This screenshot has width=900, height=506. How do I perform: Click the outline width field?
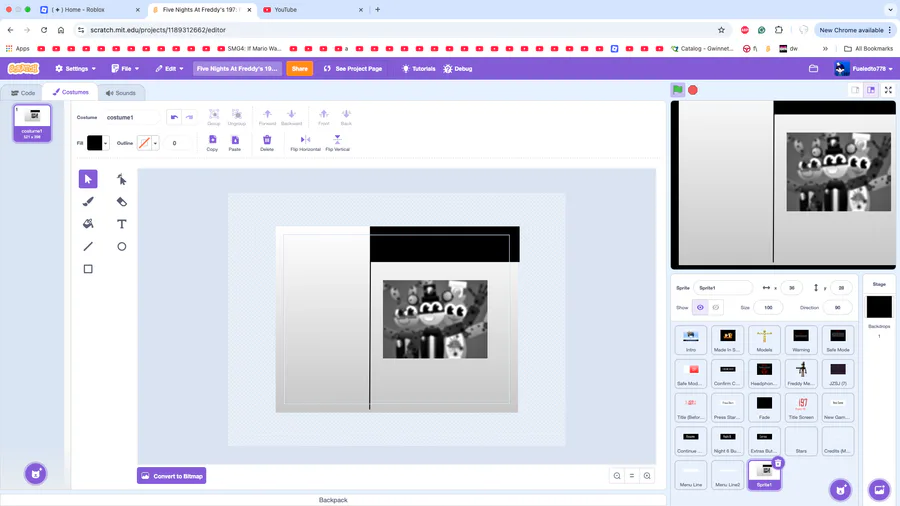175,143
